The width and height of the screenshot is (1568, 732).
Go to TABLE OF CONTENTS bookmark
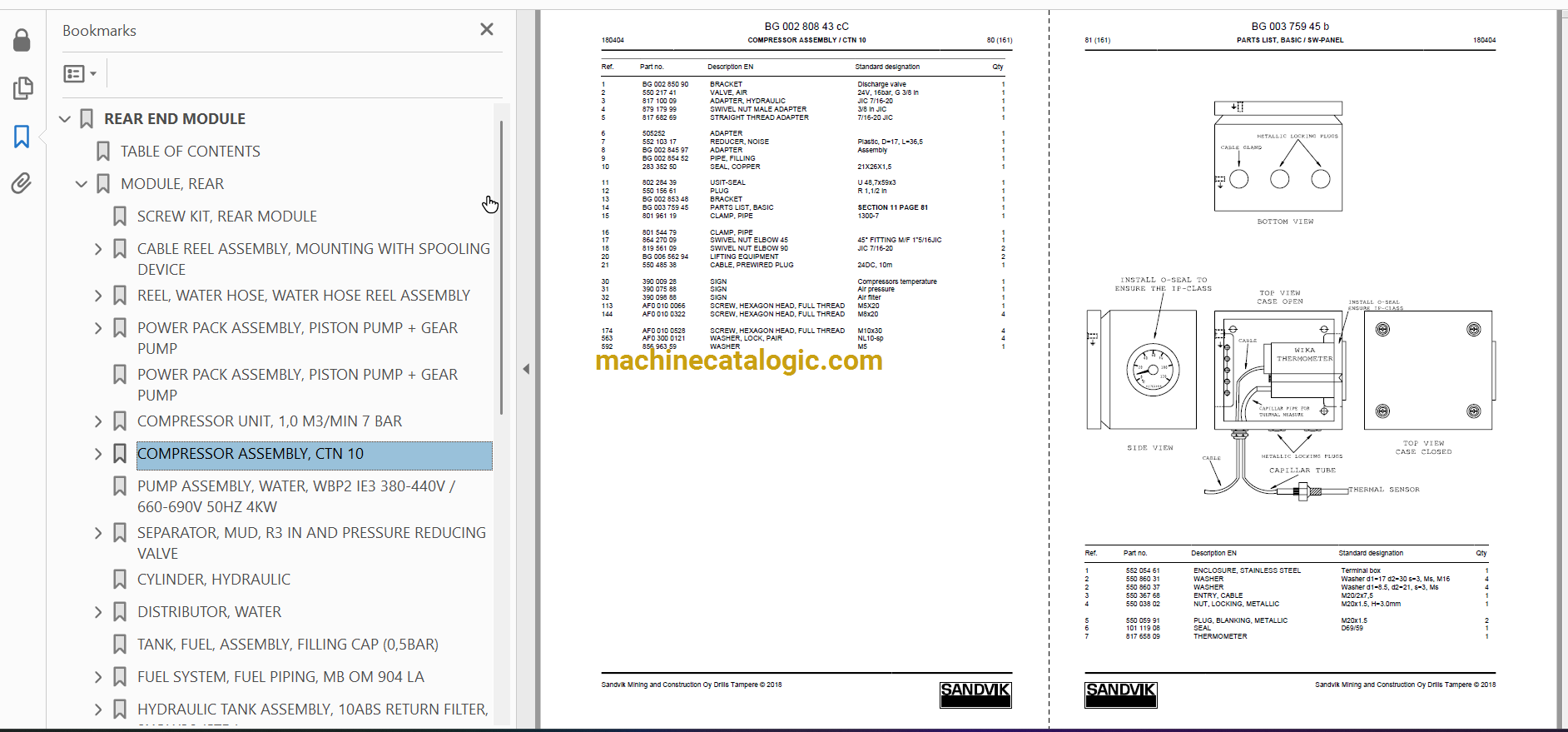click(191, 152)
